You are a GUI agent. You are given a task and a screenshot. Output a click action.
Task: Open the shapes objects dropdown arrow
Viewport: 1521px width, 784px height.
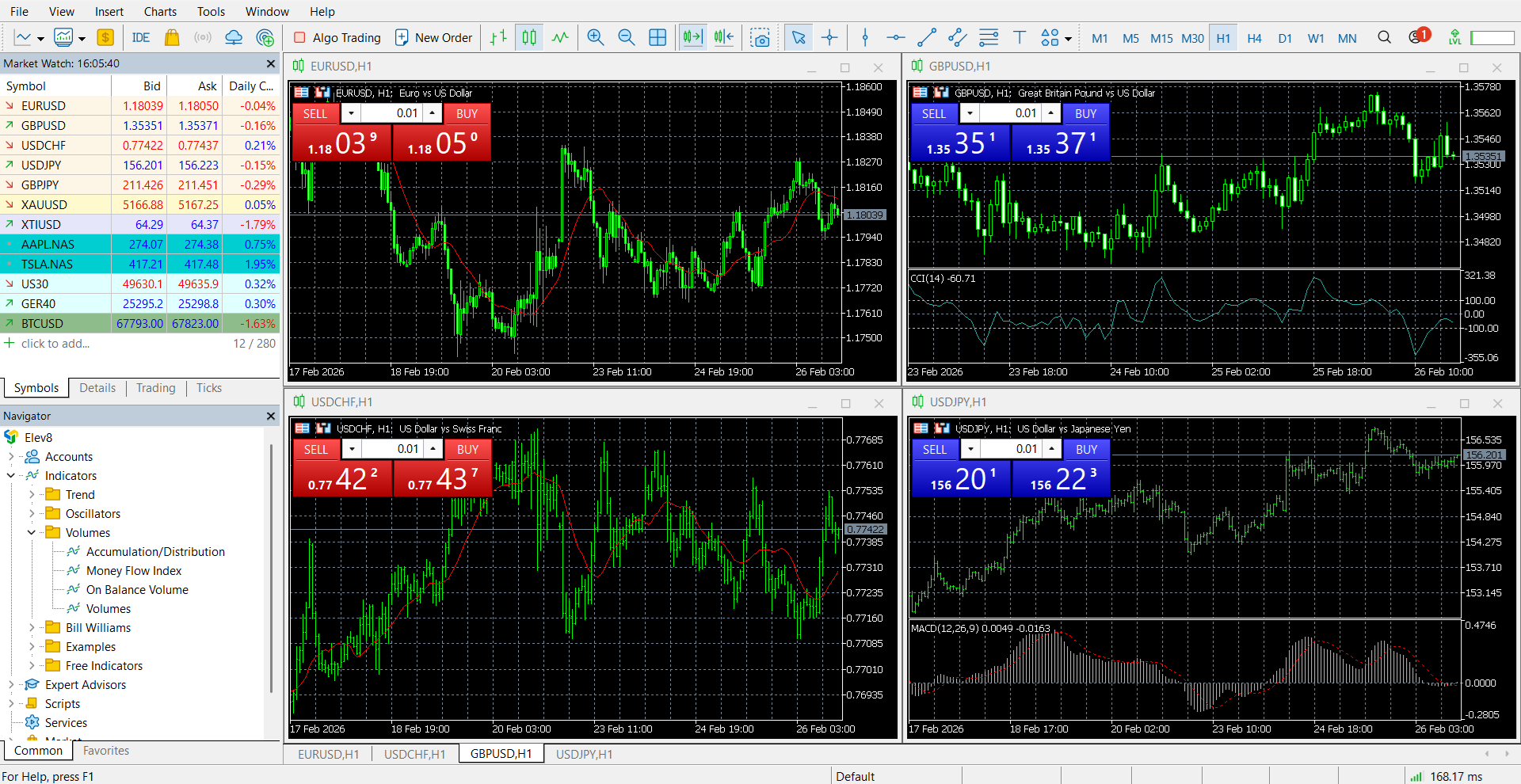[x=1068, y=38]
